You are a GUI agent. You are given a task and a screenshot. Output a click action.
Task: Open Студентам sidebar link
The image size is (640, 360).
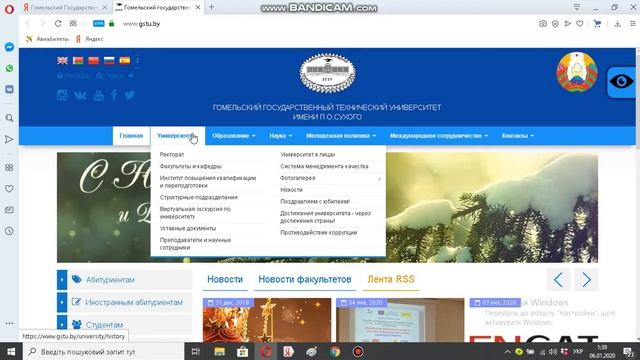pos(104,325)
